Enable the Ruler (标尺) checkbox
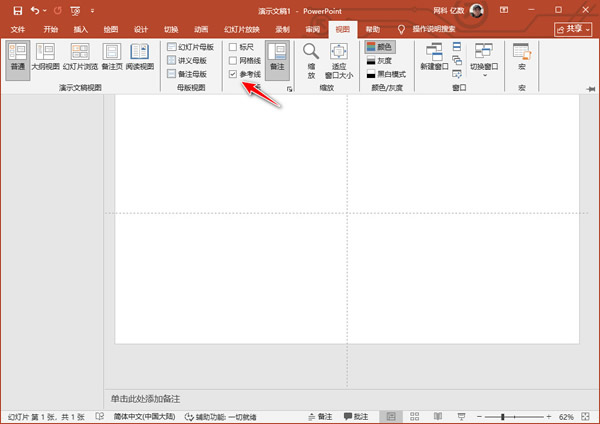The image size is (600, 424). [x=234, y=47]
